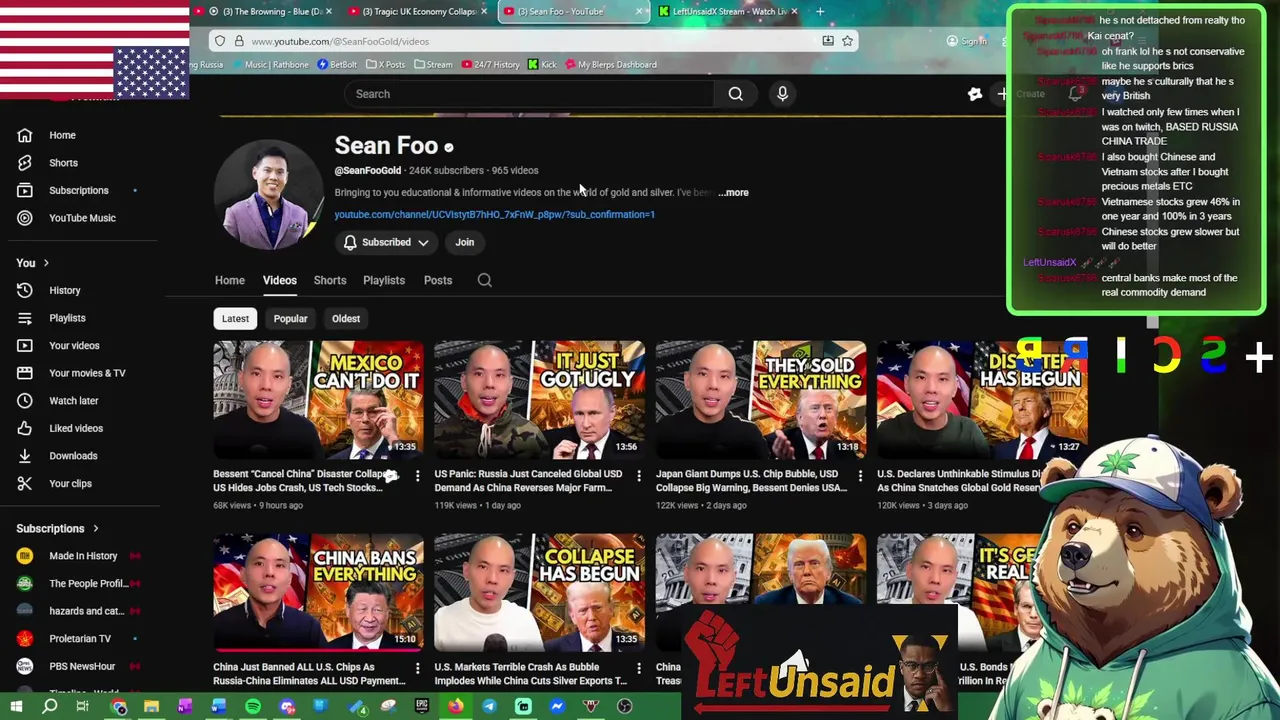The image size is (1280, 720).
Task: Click the lock icon in address bar
Action: coord(239,41)
